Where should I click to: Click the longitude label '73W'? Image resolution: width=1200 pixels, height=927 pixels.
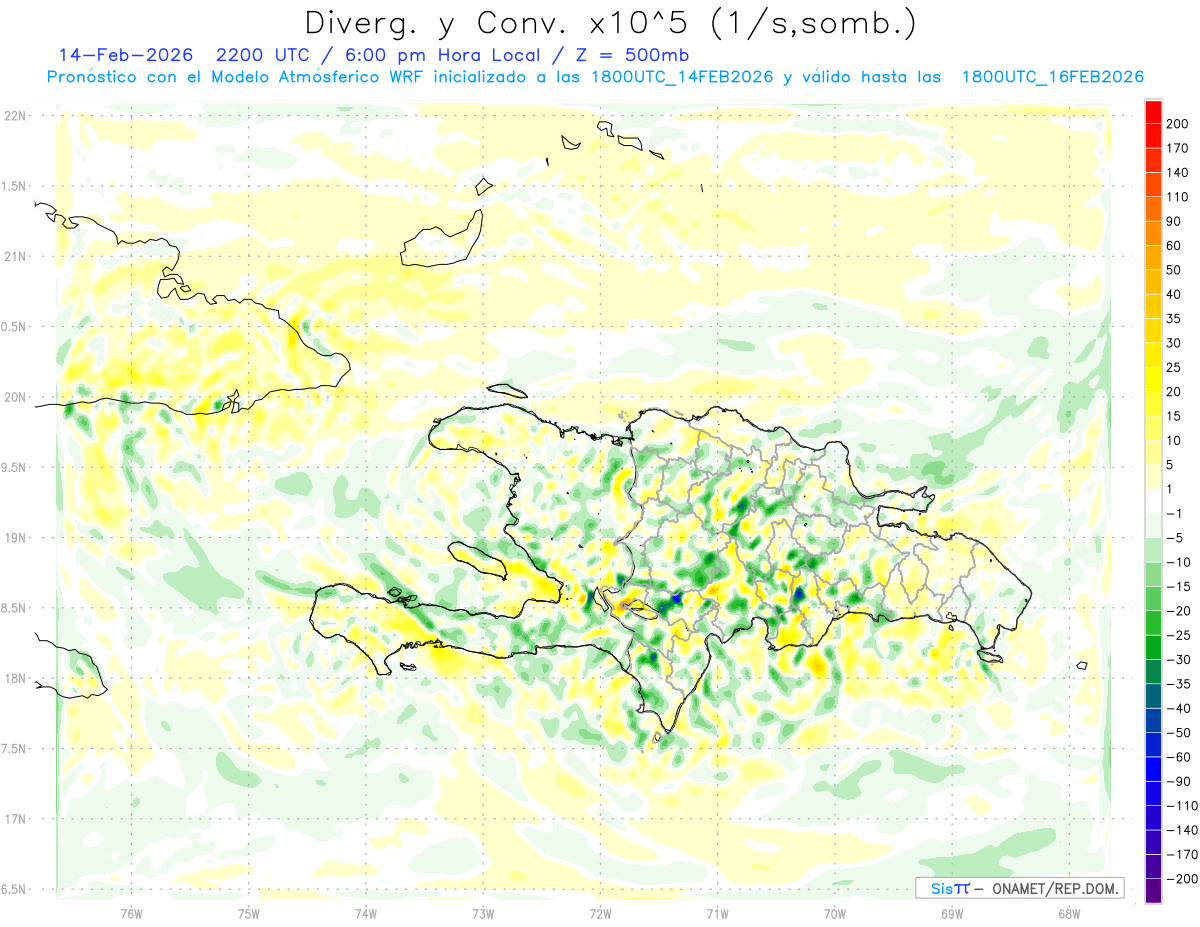(x=483, y=913)
